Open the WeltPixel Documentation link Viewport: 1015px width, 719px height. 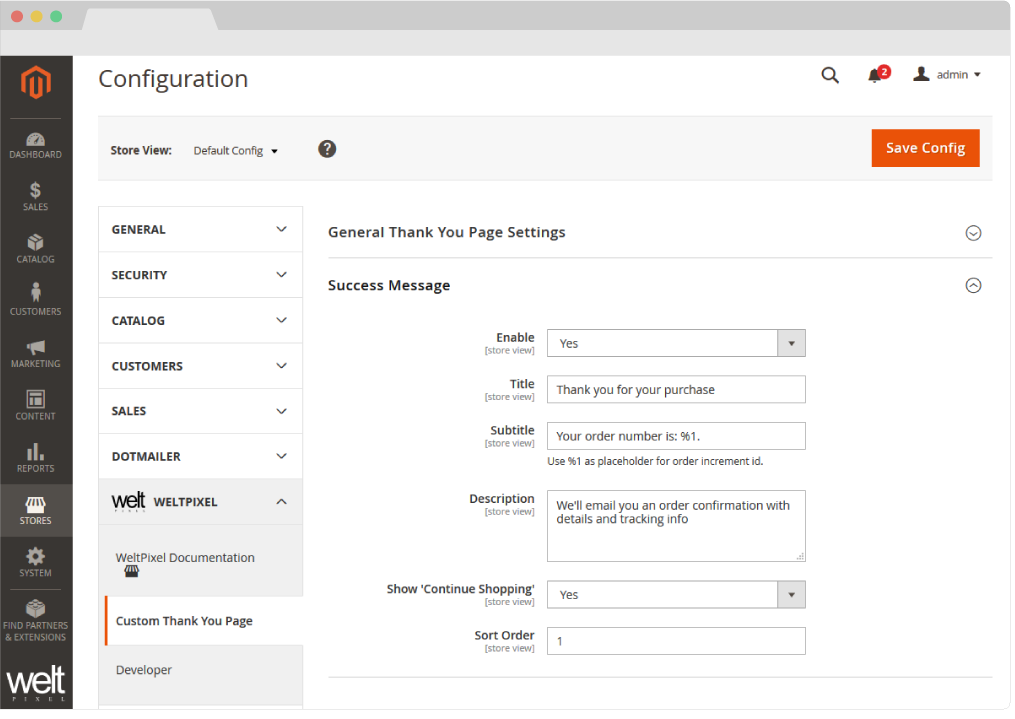[185, 557]
